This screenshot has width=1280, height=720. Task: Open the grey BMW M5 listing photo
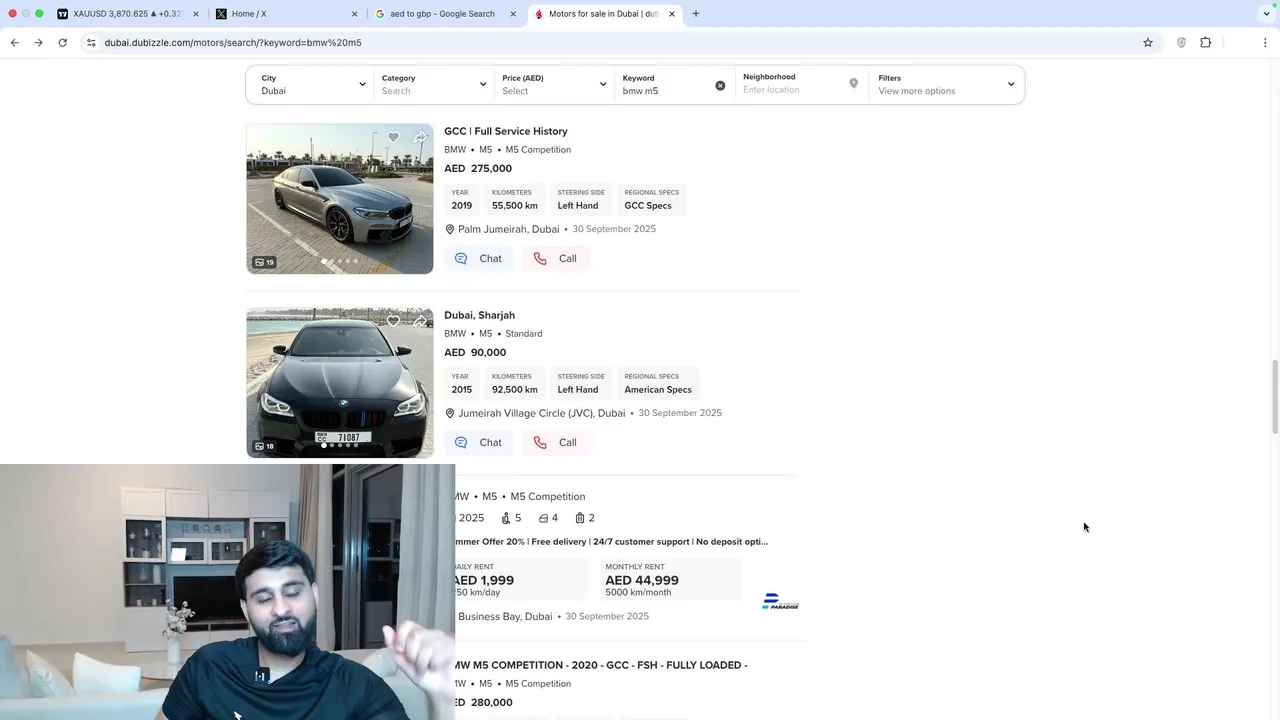tap(340, 199)
